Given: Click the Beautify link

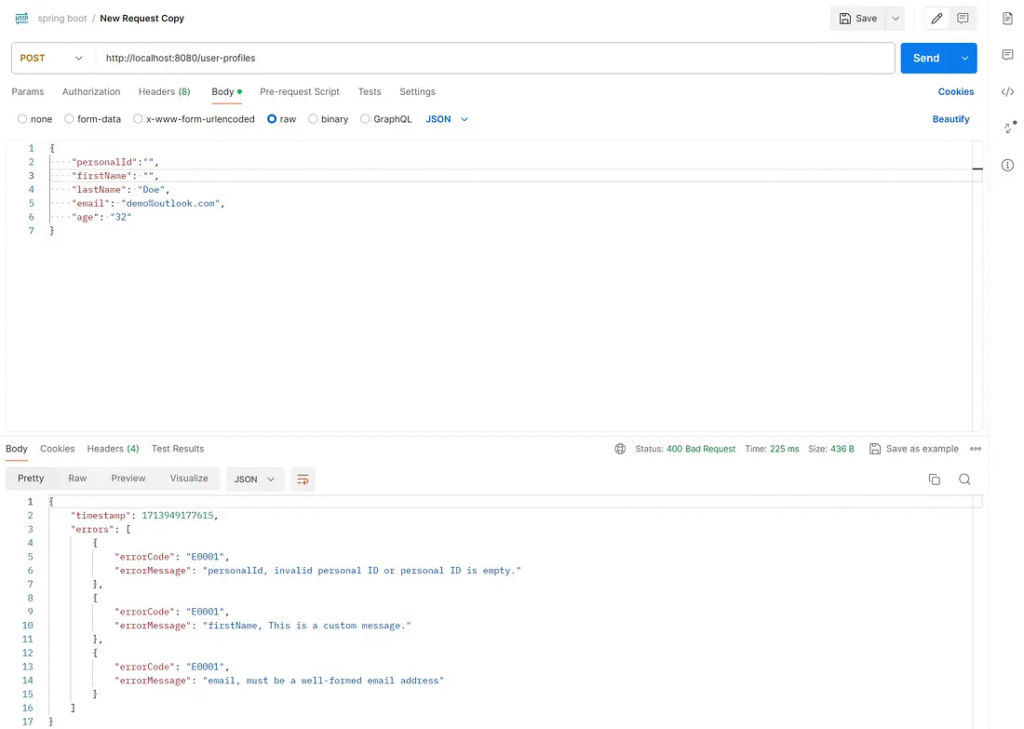Looking at the screenshot, I should (950, 119).
